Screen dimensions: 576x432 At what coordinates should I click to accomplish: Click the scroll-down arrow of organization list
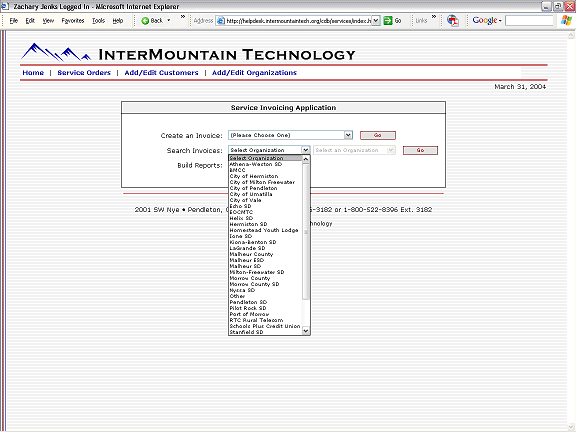[x=306, y=331]
